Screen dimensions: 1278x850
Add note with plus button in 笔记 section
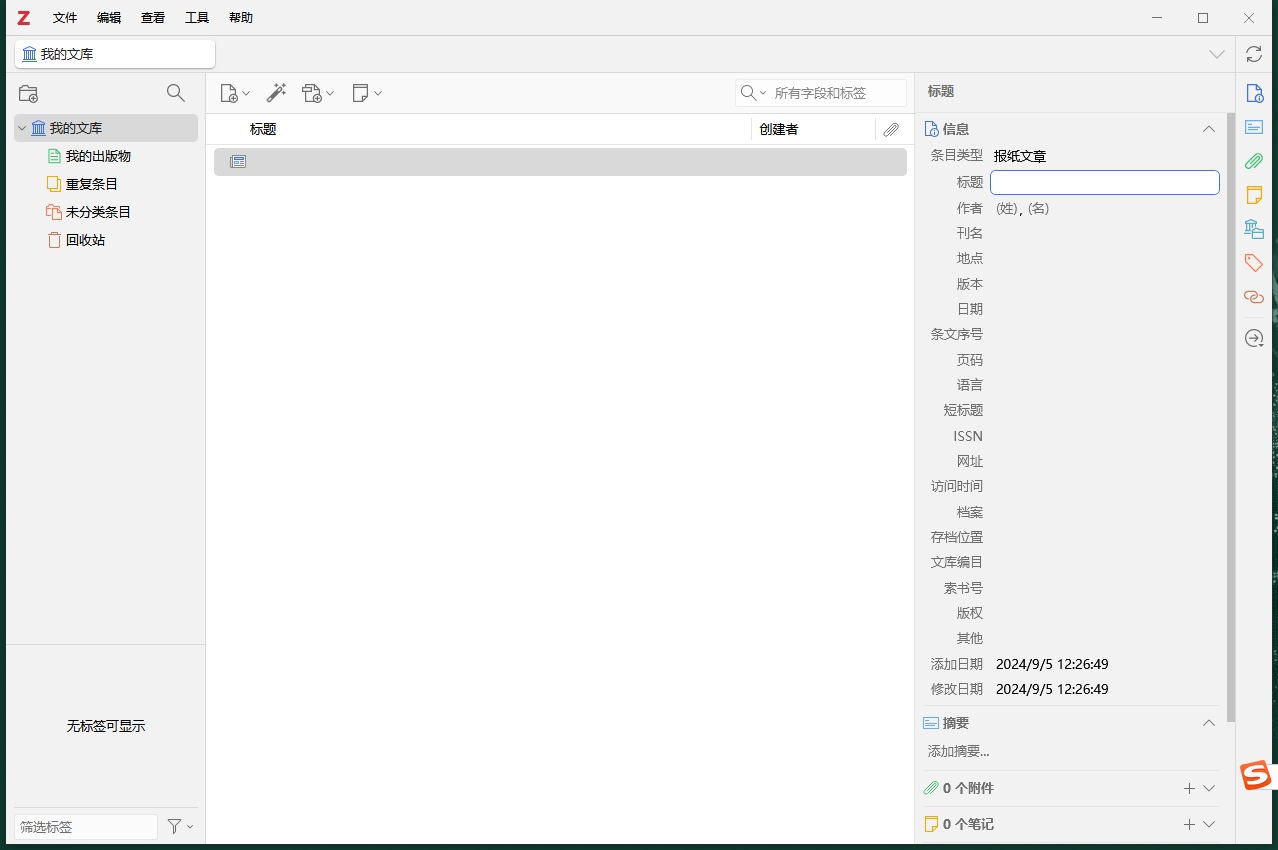(1189, 824)
